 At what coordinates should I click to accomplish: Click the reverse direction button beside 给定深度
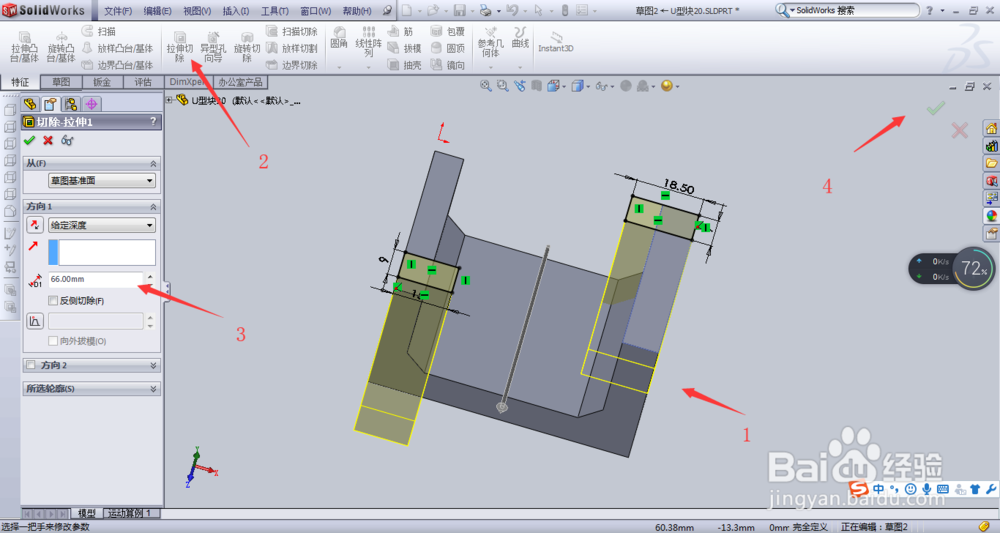[x=34, y=224]
